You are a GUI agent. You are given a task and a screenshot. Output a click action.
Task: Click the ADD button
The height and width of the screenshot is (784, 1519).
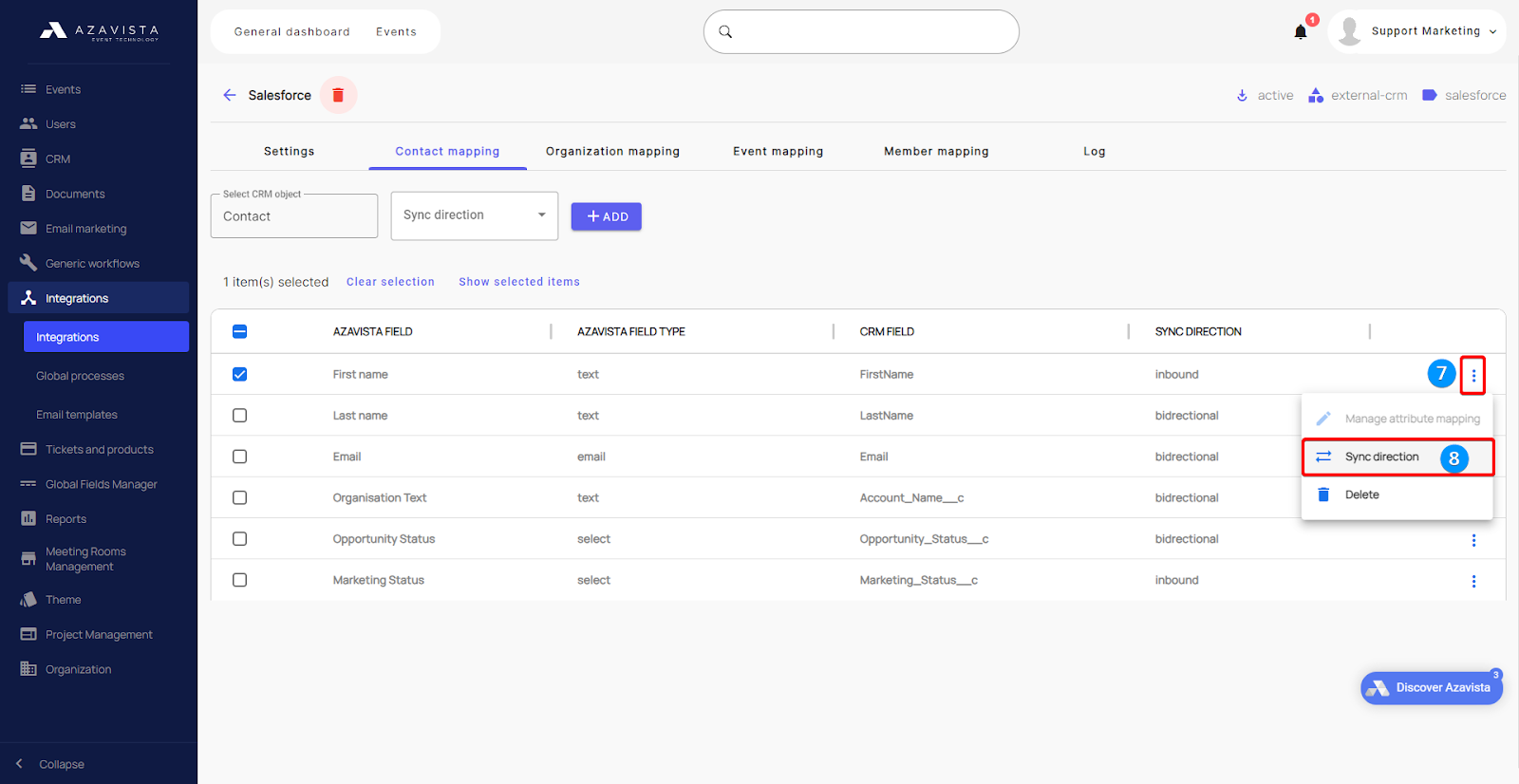pyautogui.click(x=606, y=216)
